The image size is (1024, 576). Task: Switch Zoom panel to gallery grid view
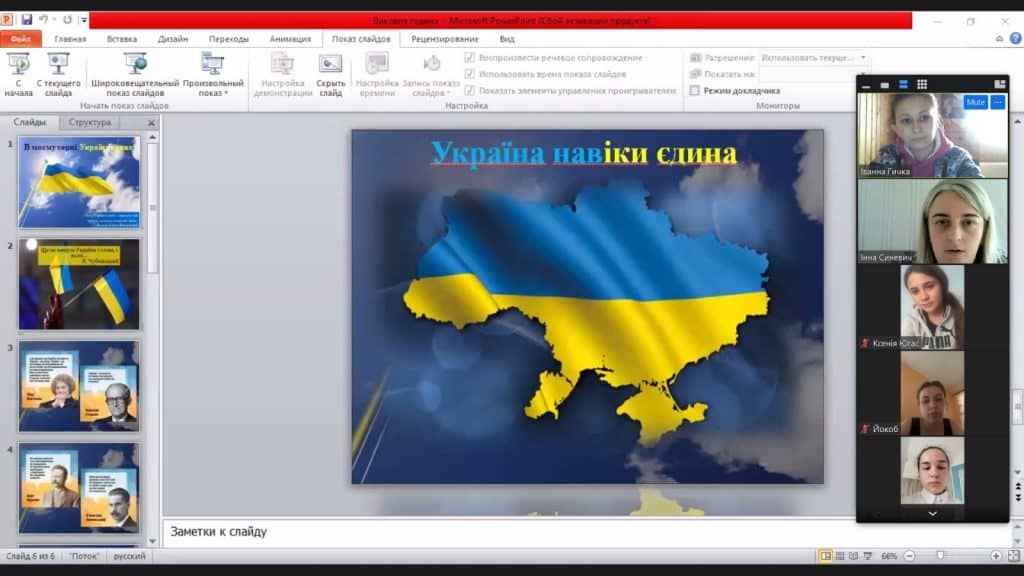[x=922, y=85]
